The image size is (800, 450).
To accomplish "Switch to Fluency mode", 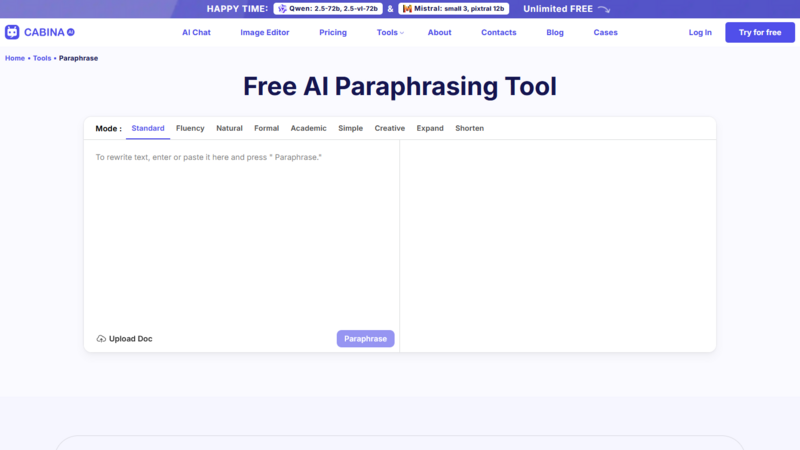I will point(190,128).
